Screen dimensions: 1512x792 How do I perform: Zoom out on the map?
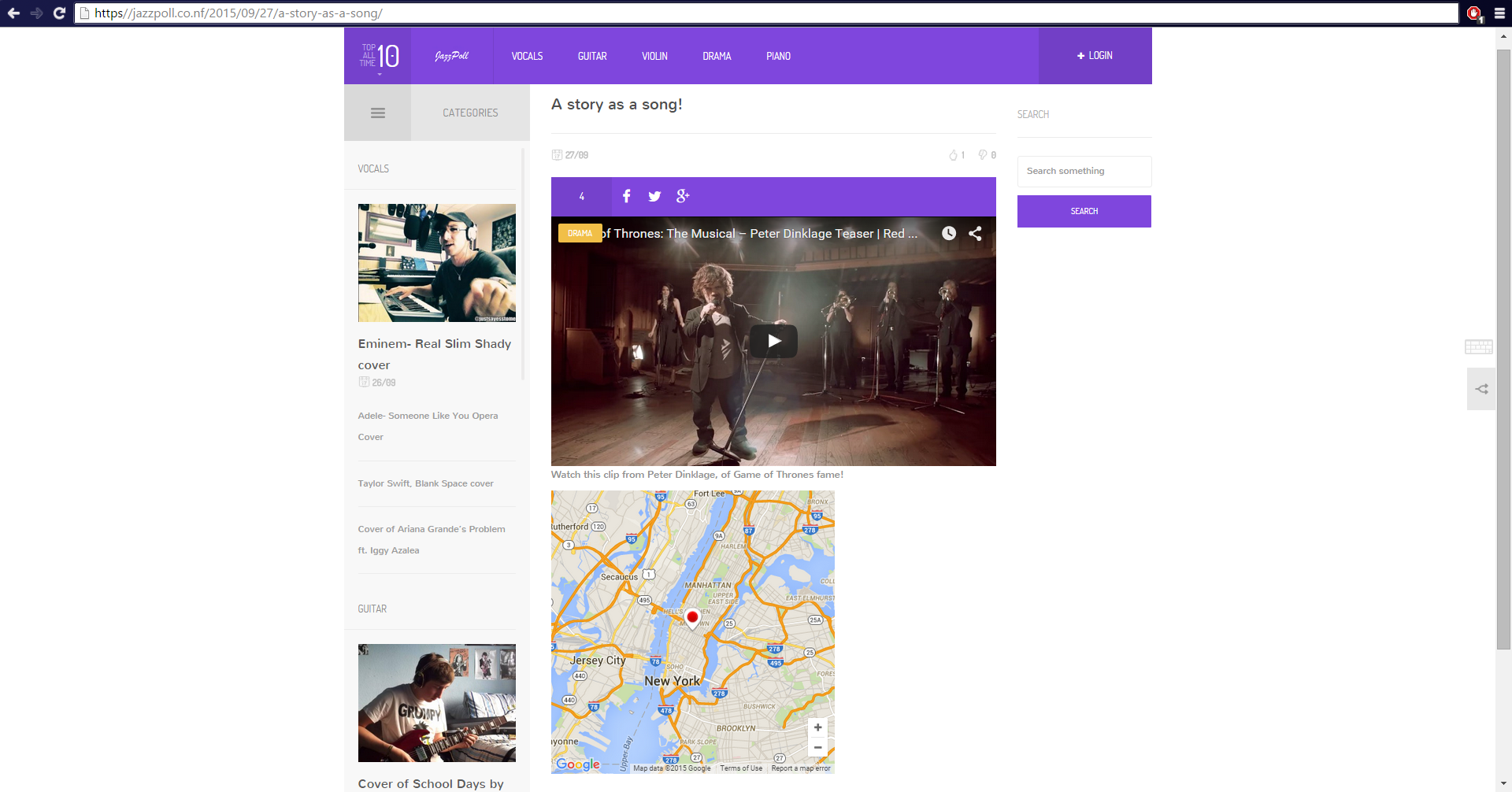pyautogui.click(x=817, y=747)
